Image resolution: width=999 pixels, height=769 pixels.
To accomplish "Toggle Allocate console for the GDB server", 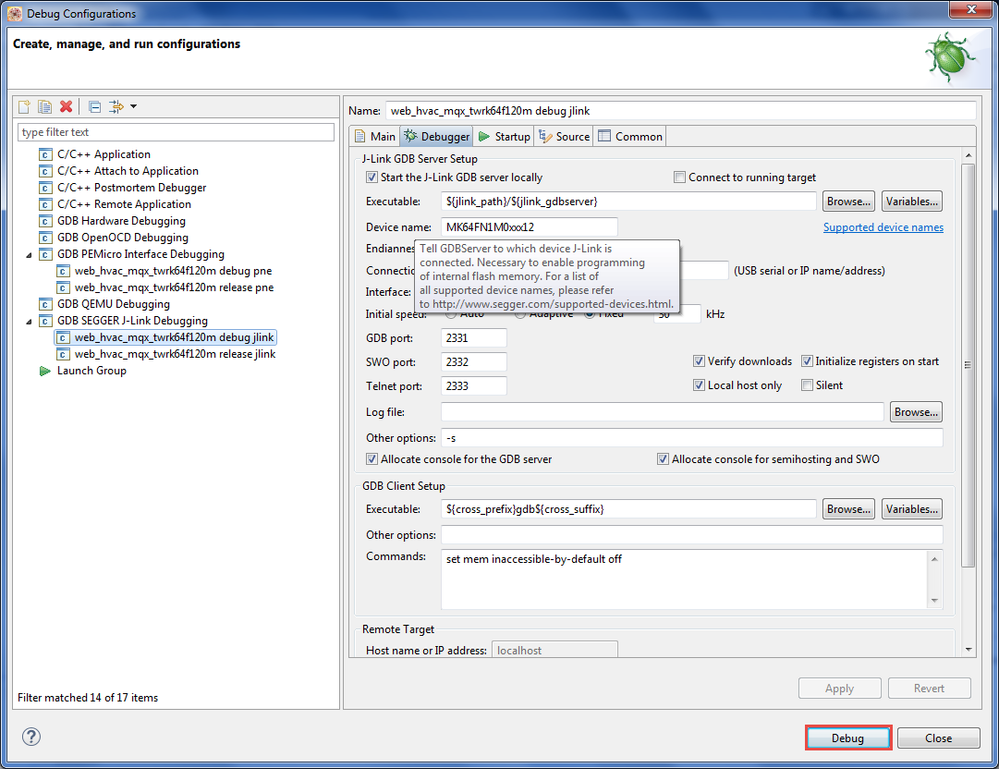I will [x=371, y=459].
